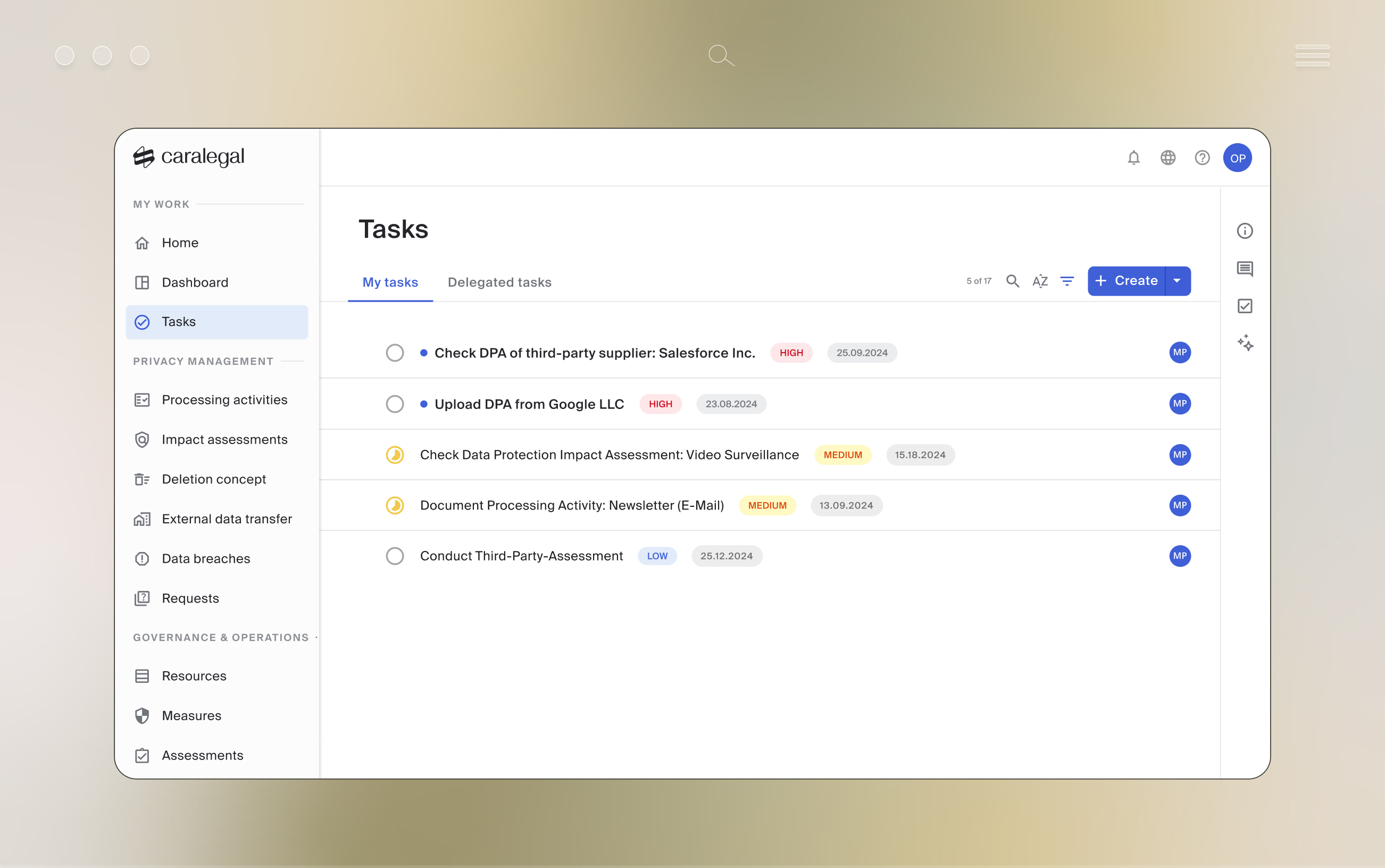Click the caralegal logo

pyautogui.click(x=189, y=157)
